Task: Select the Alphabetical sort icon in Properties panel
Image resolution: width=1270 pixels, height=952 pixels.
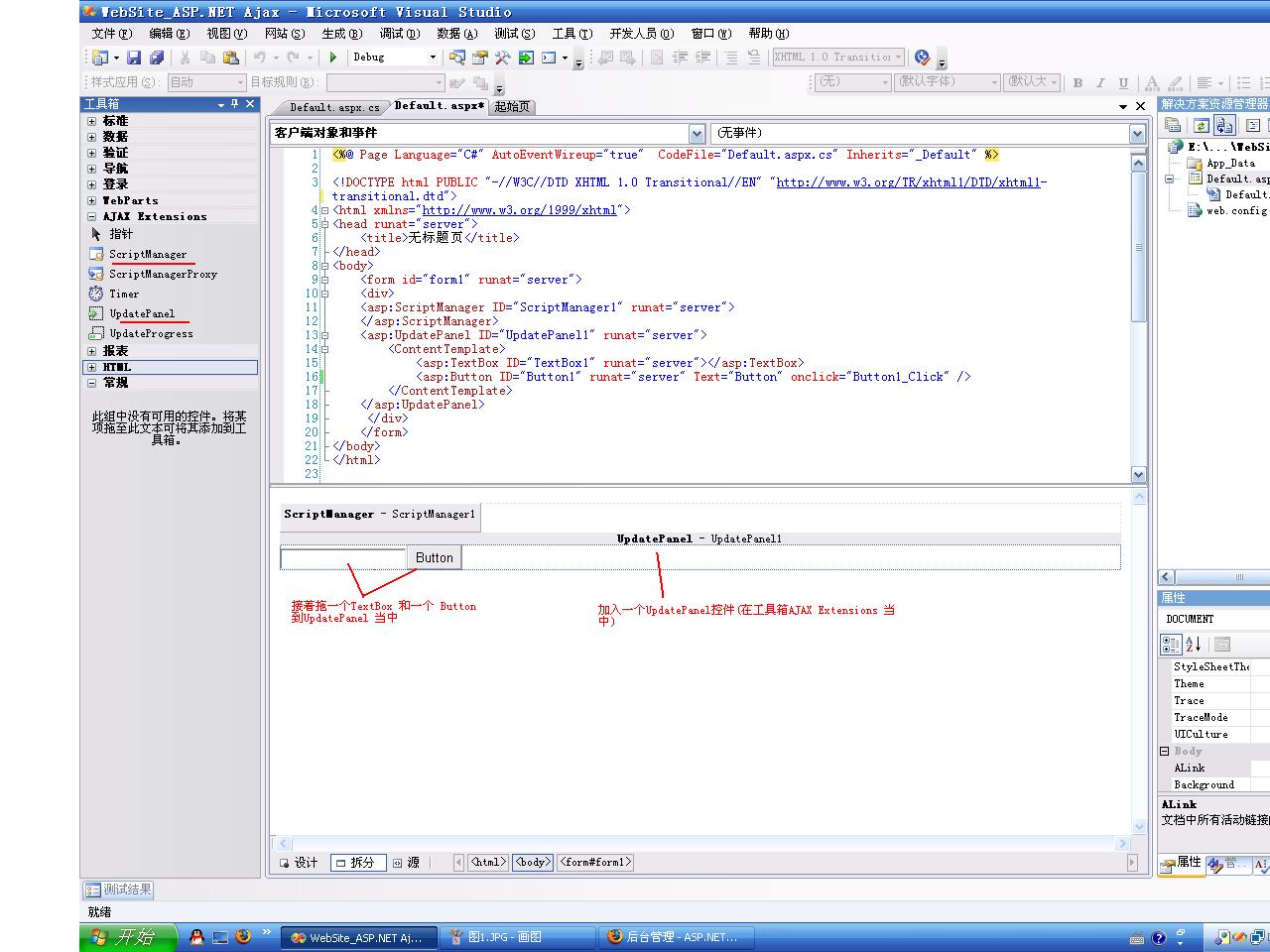Action: pos(1193,645)
